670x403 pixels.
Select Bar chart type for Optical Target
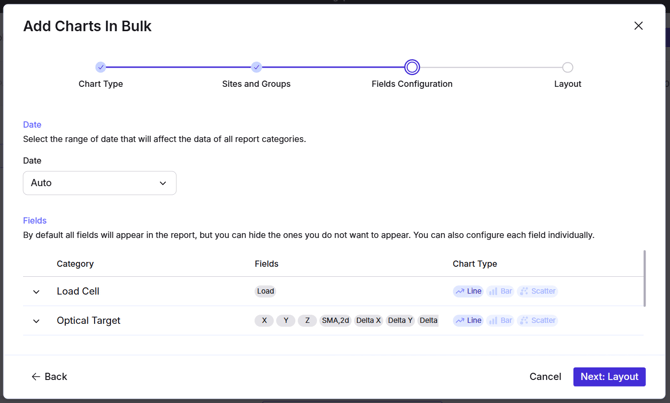(x=500, y=321)
